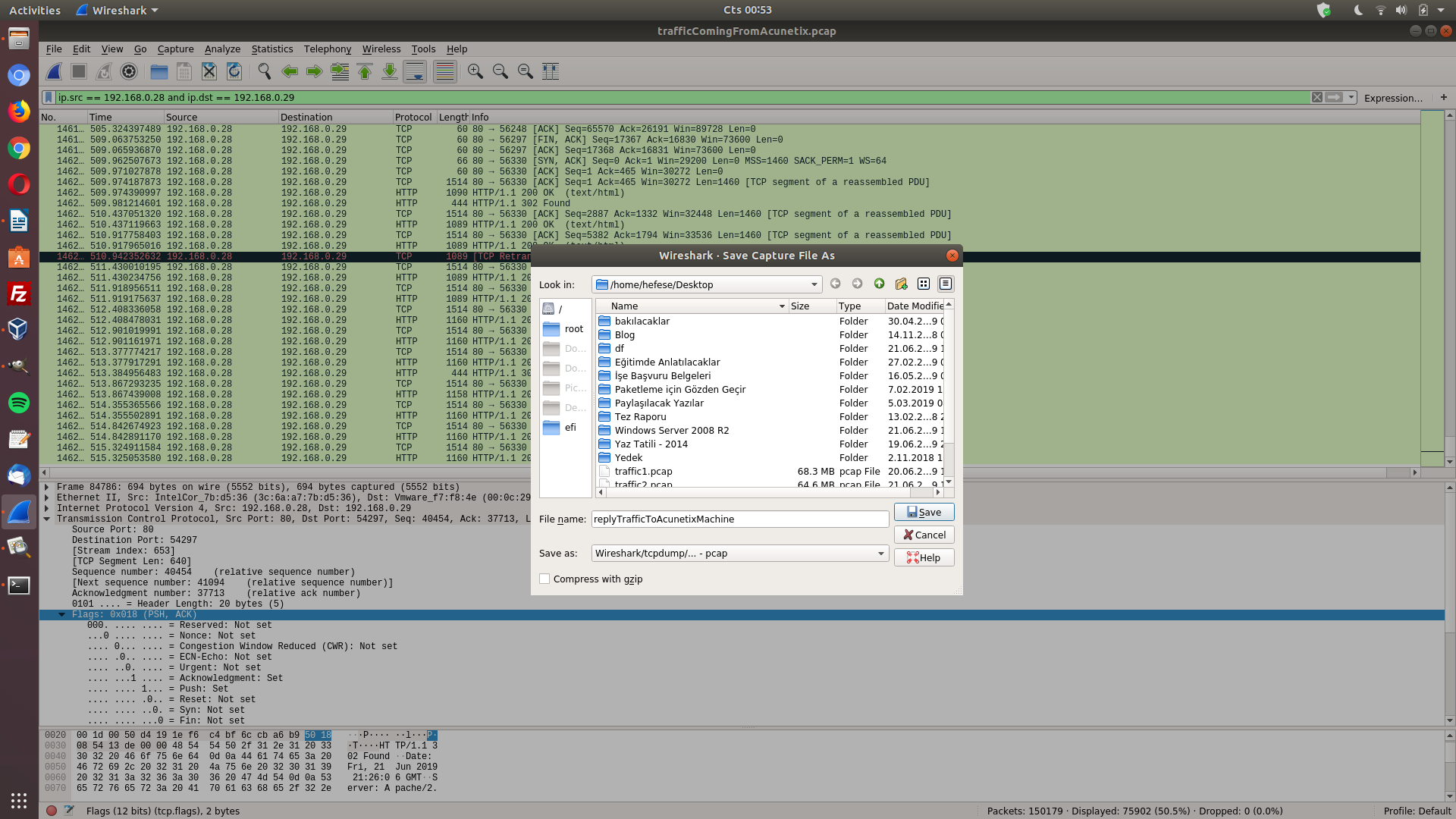Image resolution: width=1456 pixels, height=819 pixels.
Task: Toggle colorize packet list button
Action: [445, 71]
